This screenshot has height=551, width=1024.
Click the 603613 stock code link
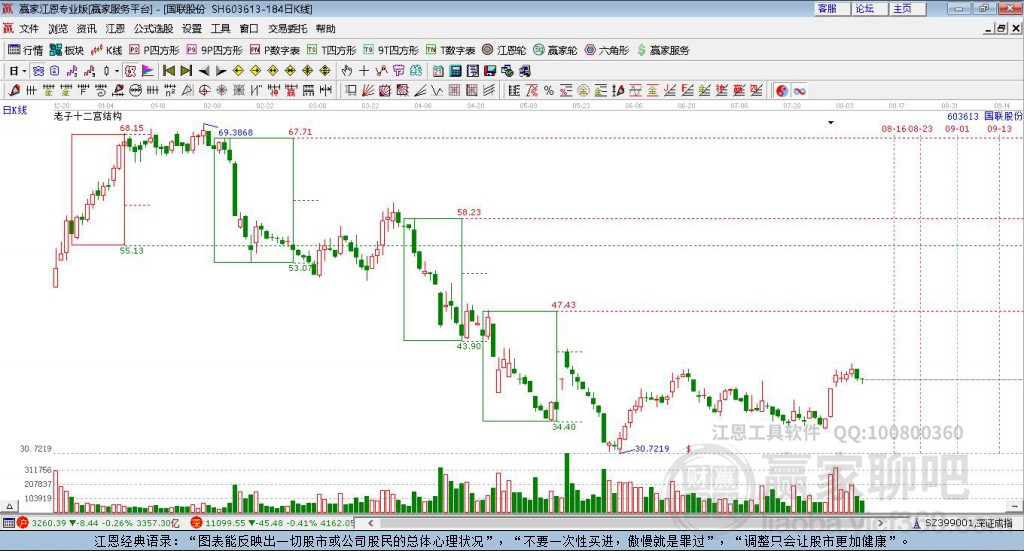click(963, 116)
